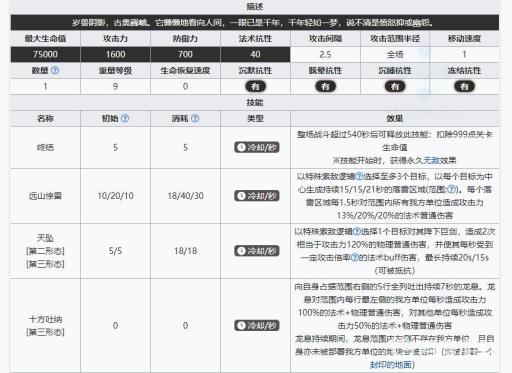The image size is (512, 373).
Task: Open 特殊索敌逻辑 help icon in 天坠 effect
Action: [357, 231]
